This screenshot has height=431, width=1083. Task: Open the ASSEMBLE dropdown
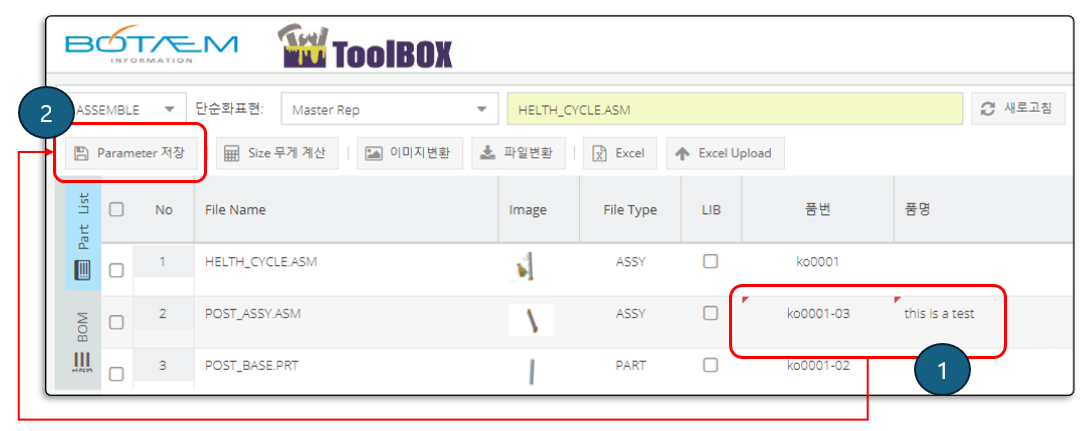click(127, 110)
